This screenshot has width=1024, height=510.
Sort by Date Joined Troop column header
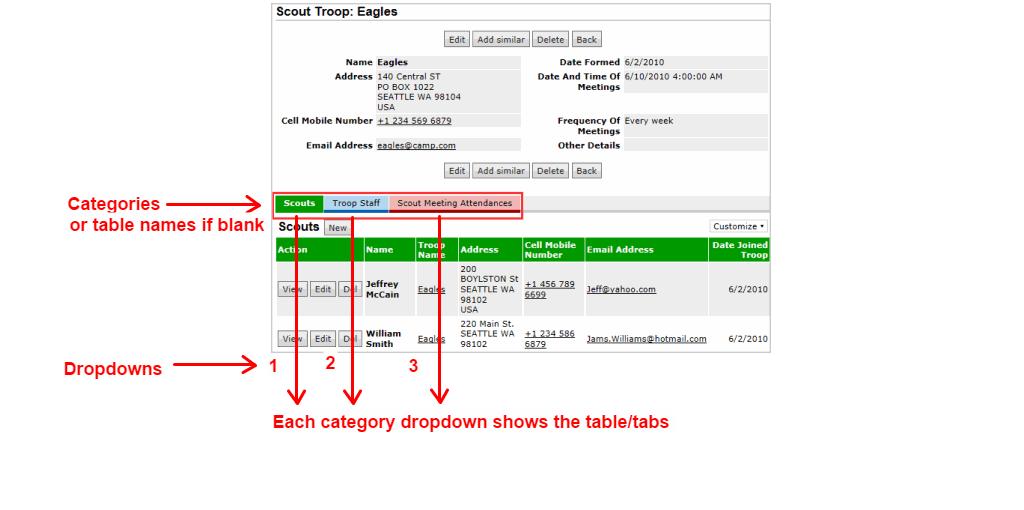click(739, 250)
